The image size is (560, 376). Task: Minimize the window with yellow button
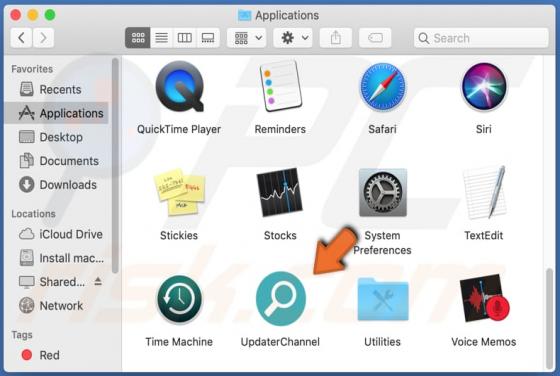(33, 15)
